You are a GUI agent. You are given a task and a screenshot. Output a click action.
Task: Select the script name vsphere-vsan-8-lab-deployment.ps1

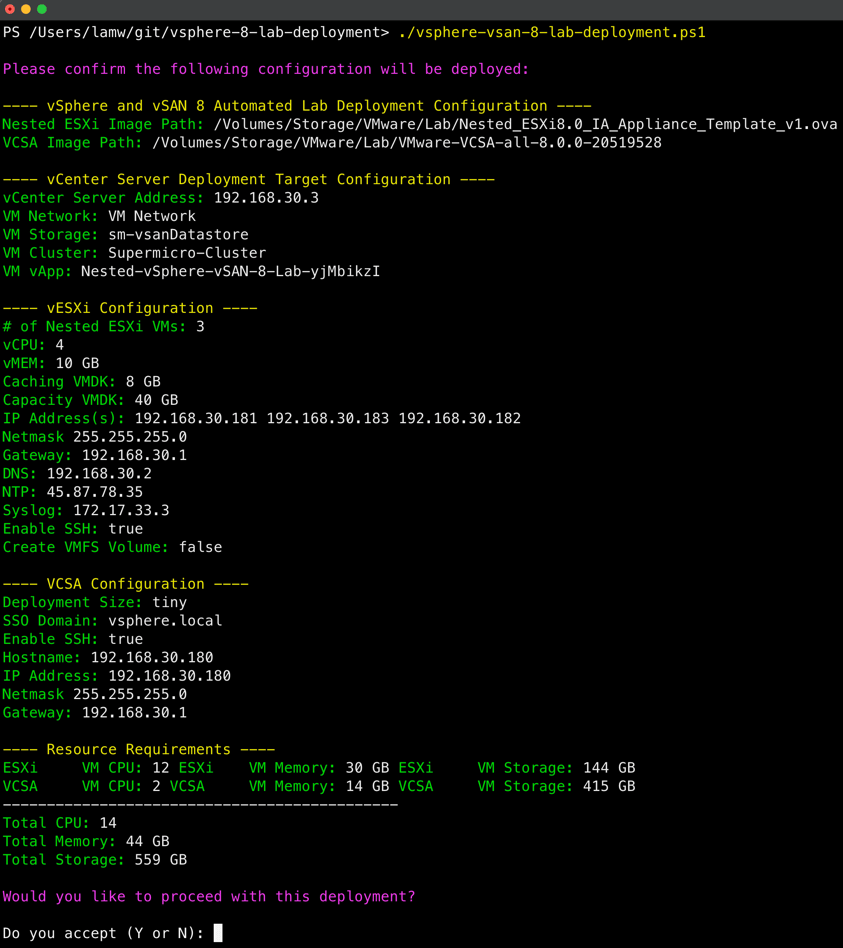coord(552,33)
